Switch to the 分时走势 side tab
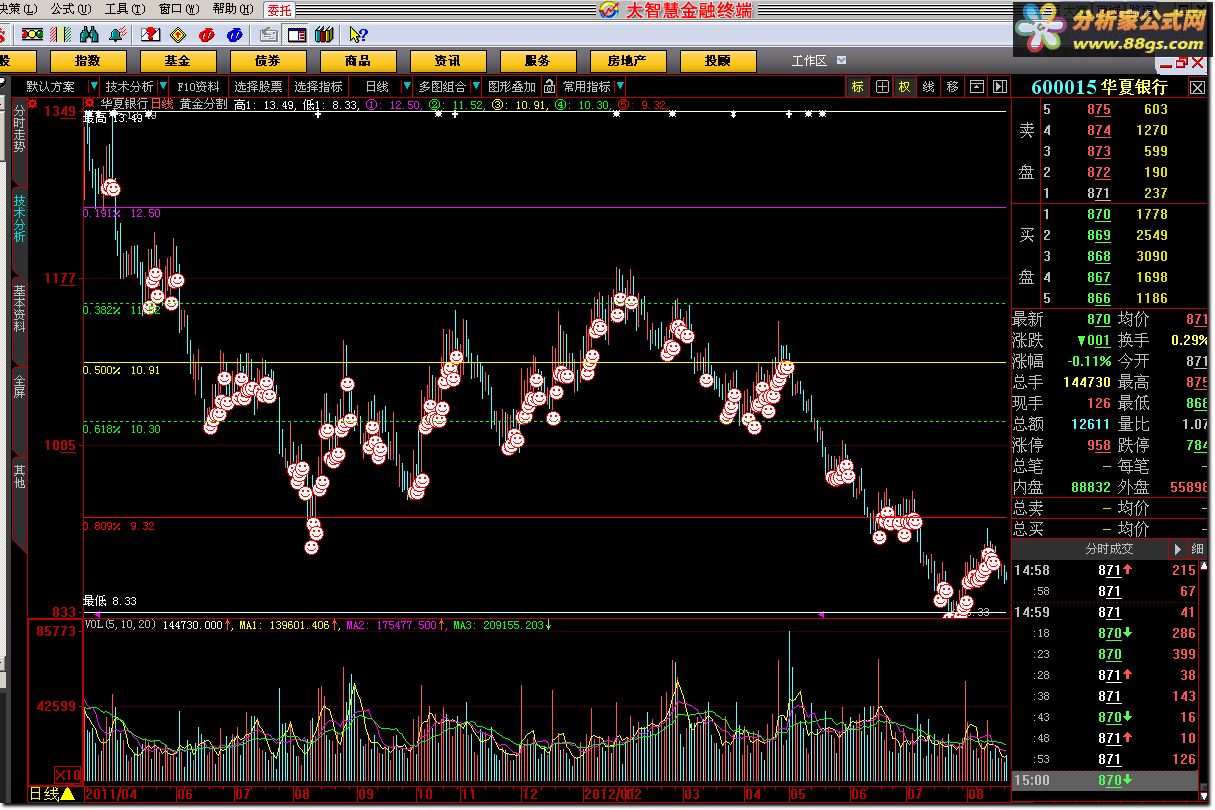The width and height of the screenshot is (1215, 810). 19,128
